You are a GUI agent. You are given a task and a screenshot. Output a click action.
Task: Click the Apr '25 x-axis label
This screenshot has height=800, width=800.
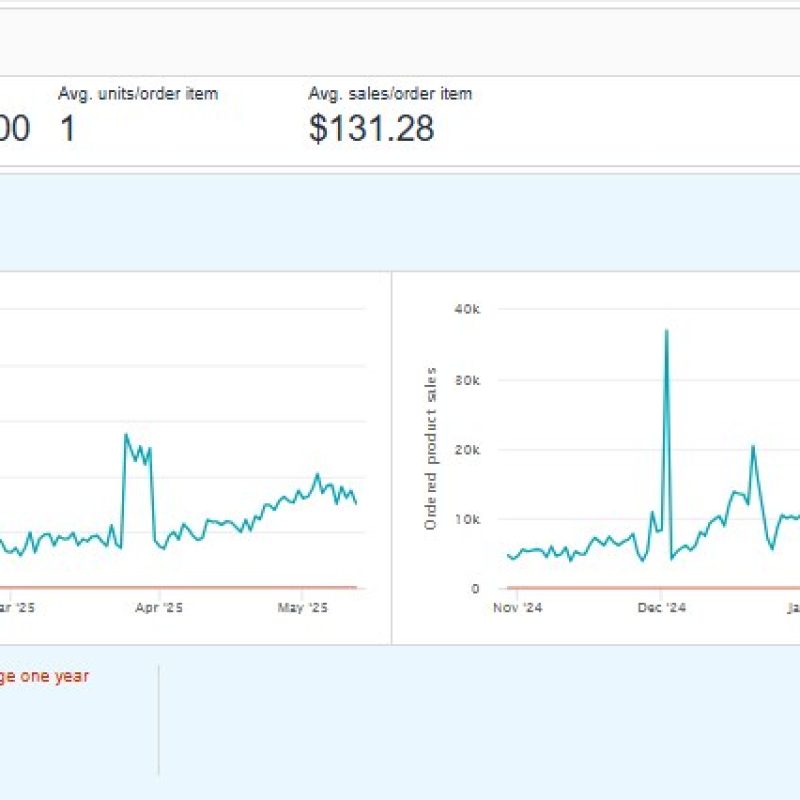click(160, 607)
